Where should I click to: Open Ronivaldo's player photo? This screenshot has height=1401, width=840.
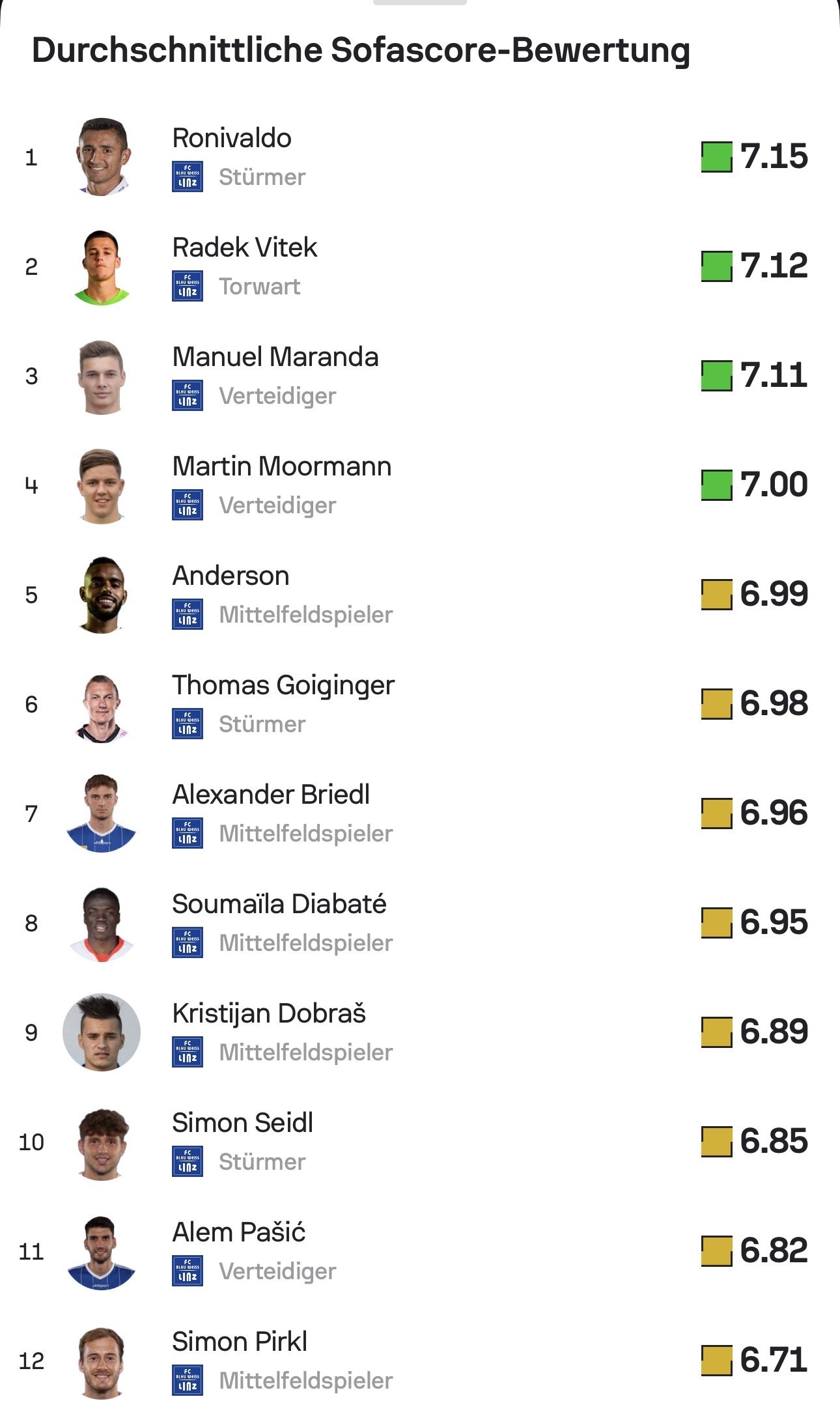point(102,157)
